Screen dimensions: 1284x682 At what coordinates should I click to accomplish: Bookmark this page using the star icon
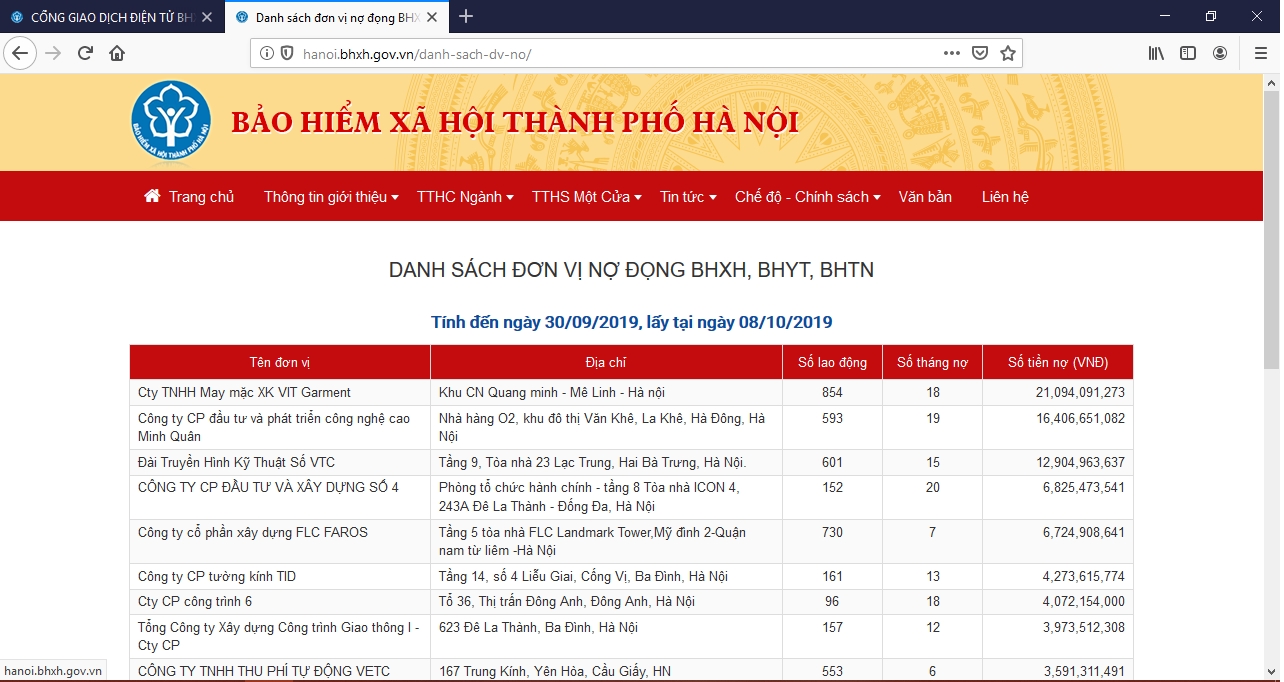pyautogui.click(x=1009, y=53)
